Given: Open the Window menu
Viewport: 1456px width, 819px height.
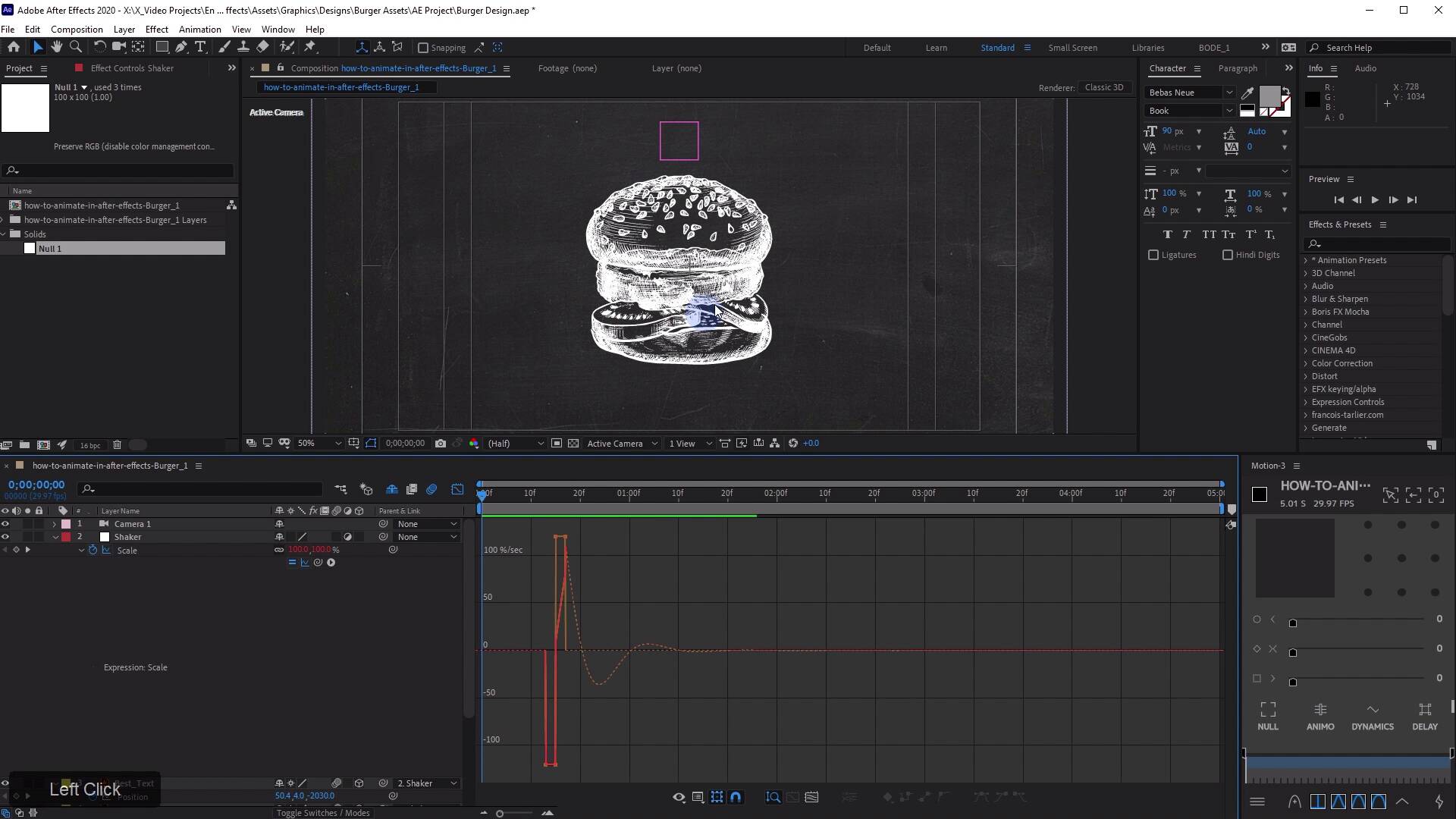Looking at the screenshot, I should tap(278, 30).
